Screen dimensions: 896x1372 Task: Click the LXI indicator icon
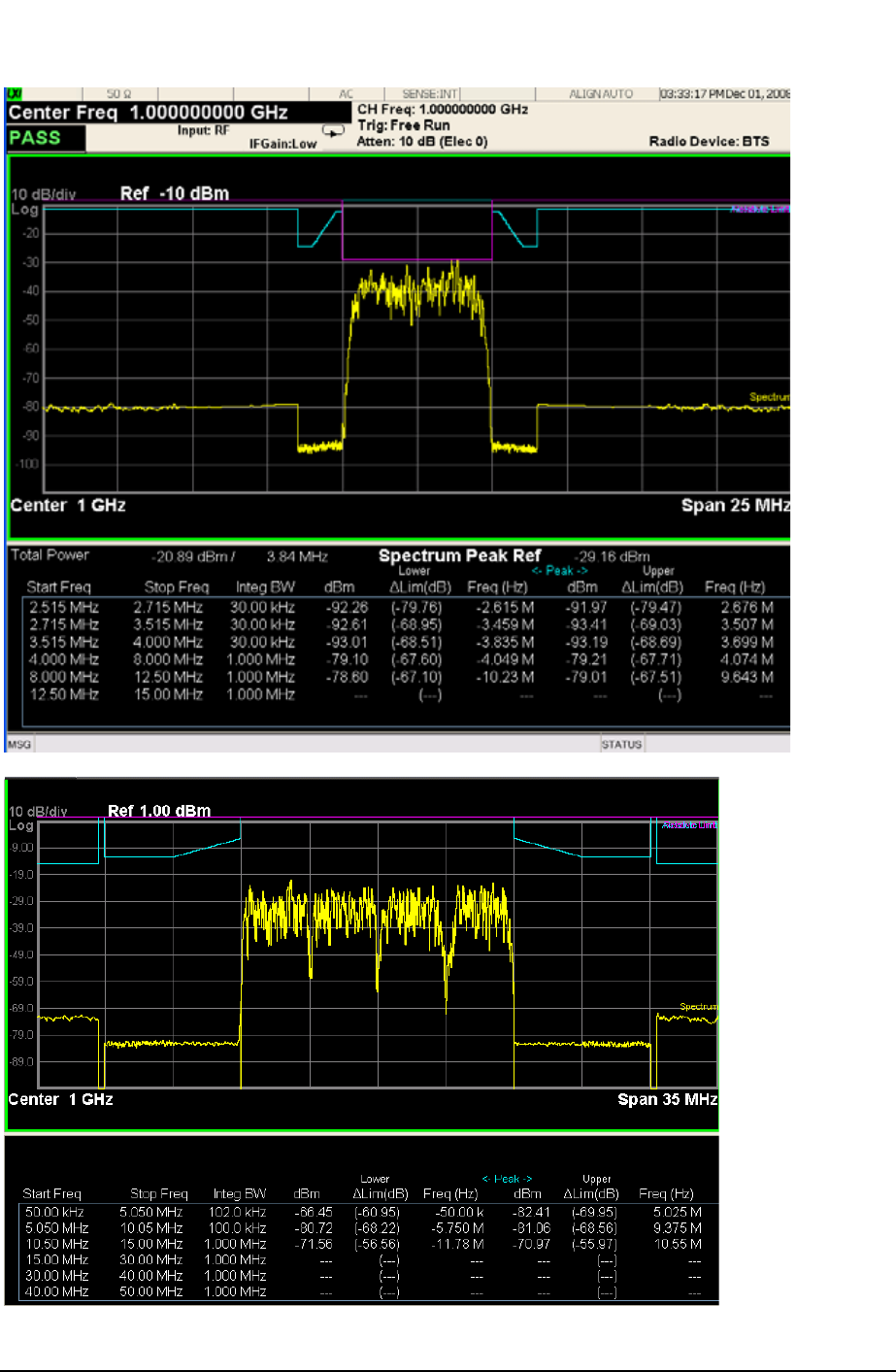14,94
